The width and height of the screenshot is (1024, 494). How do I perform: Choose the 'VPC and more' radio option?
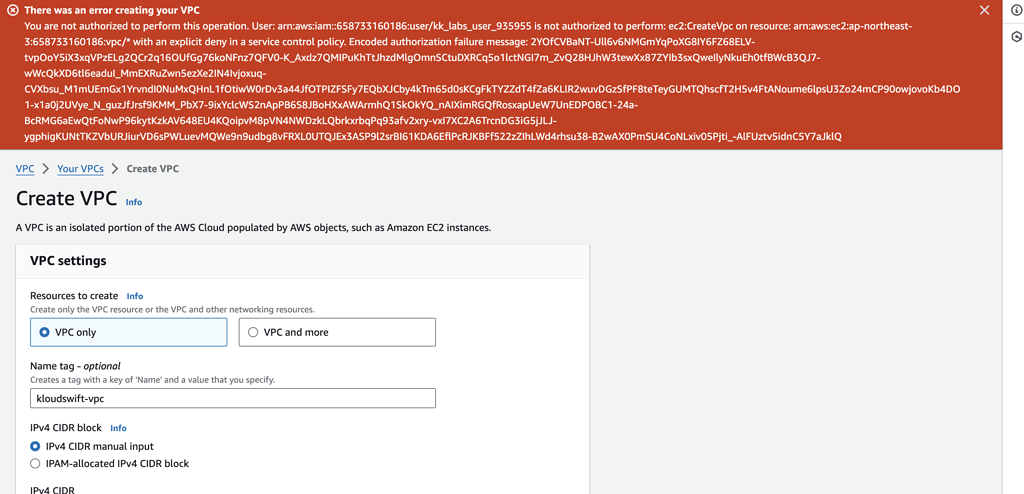253,332
